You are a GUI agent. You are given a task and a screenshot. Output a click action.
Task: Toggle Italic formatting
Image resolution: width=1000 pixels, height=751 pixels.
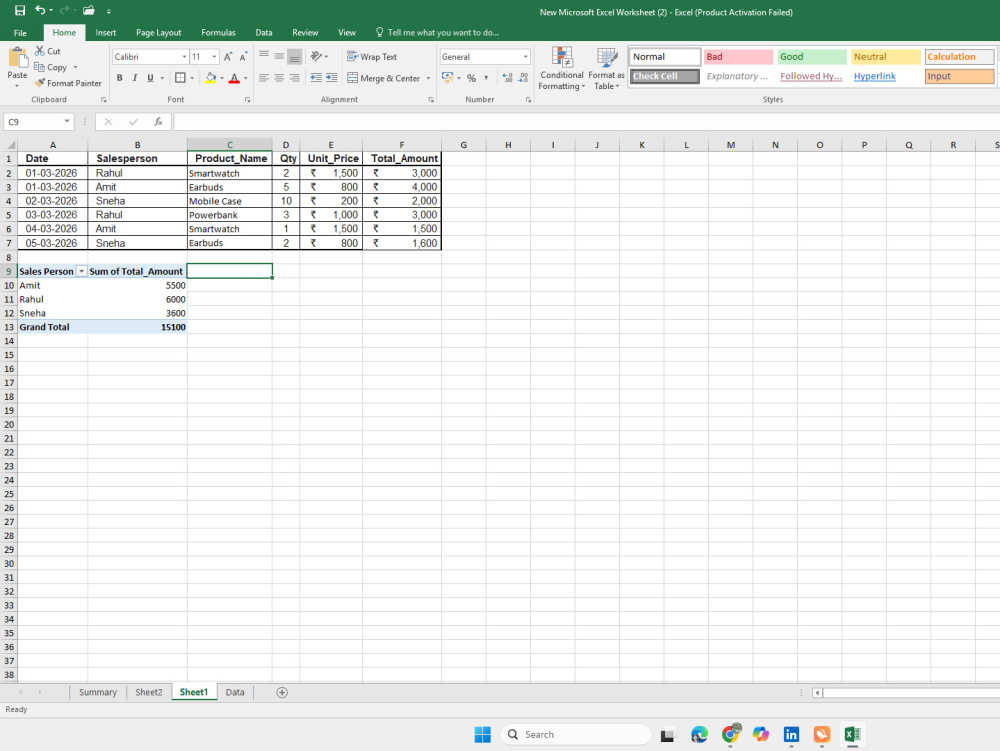click(135, 78)
